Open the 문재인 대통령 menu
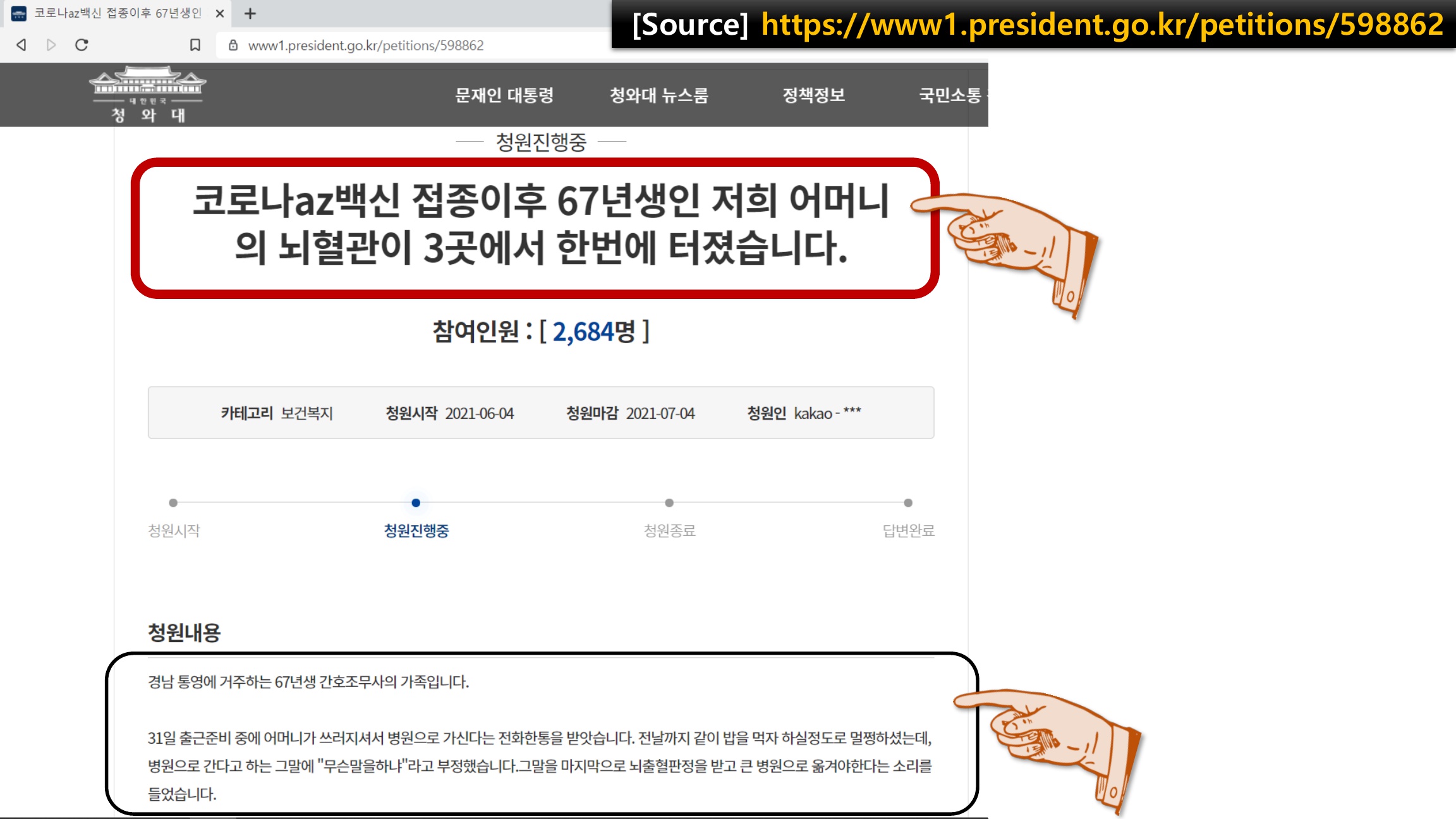 [x=504, y=95]
